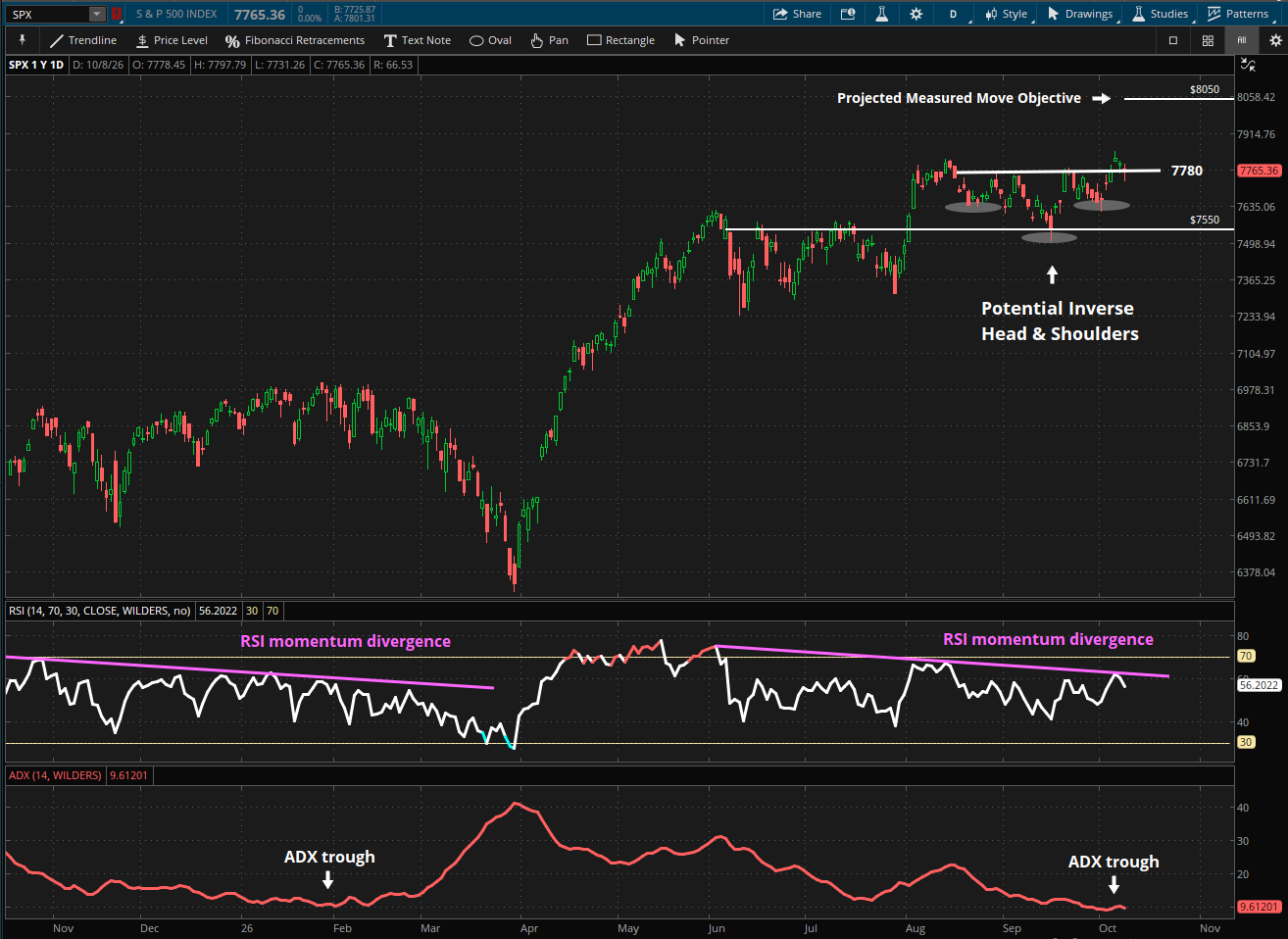Expand the SPX symbol dropdown arrow
This screenshot has width=1288, height=939.
tap(97, 14)
